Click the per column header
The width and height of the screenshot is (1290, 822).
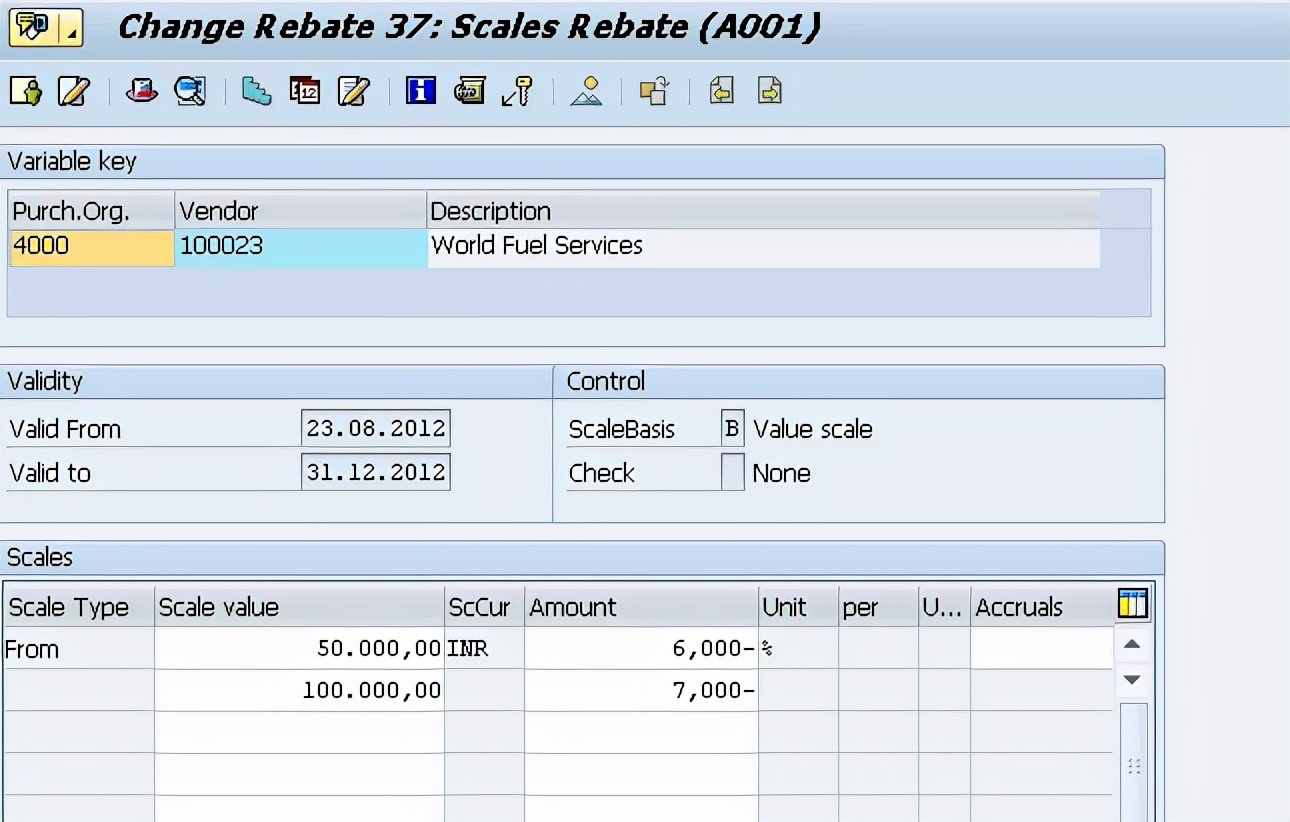click(878, 607)
